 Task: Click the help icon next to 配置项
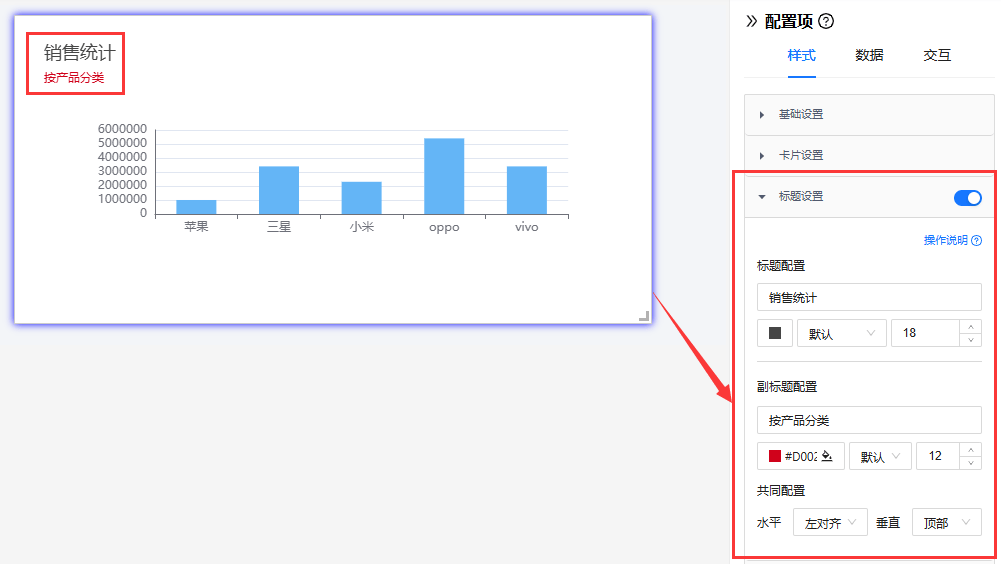(x=826, y=21)
